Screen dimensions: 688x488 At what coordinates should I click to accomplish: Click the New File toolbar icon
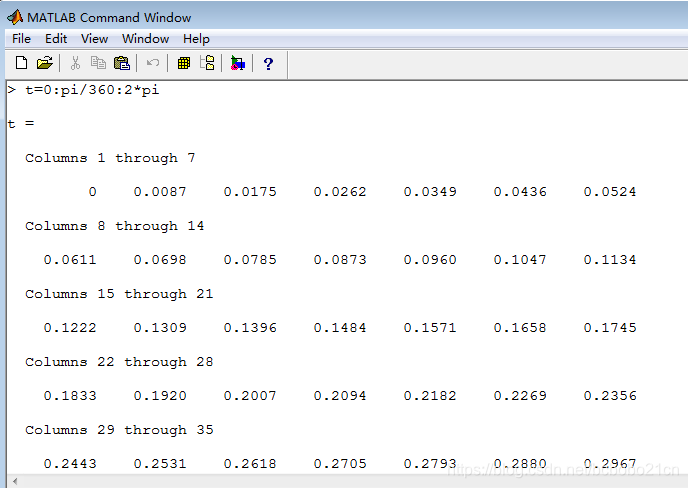pyautogui.click(x=21, y=63)
